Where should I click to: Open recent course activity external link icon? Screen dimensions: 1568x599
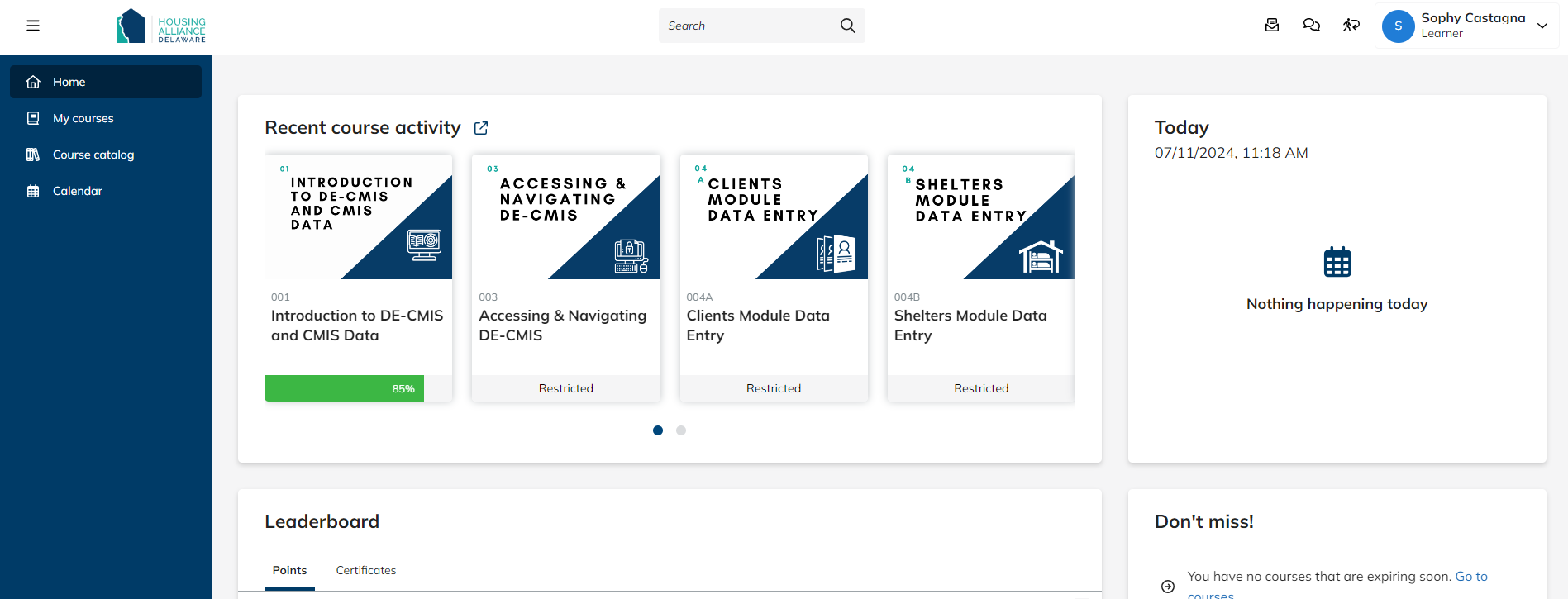(x=481, y=128)
